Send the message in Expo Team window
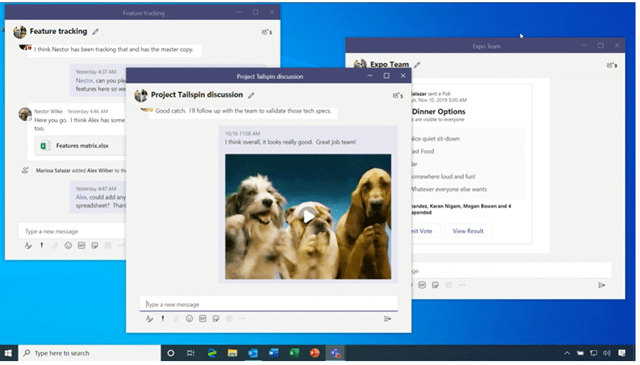640x365 pixels. (602, 285)
